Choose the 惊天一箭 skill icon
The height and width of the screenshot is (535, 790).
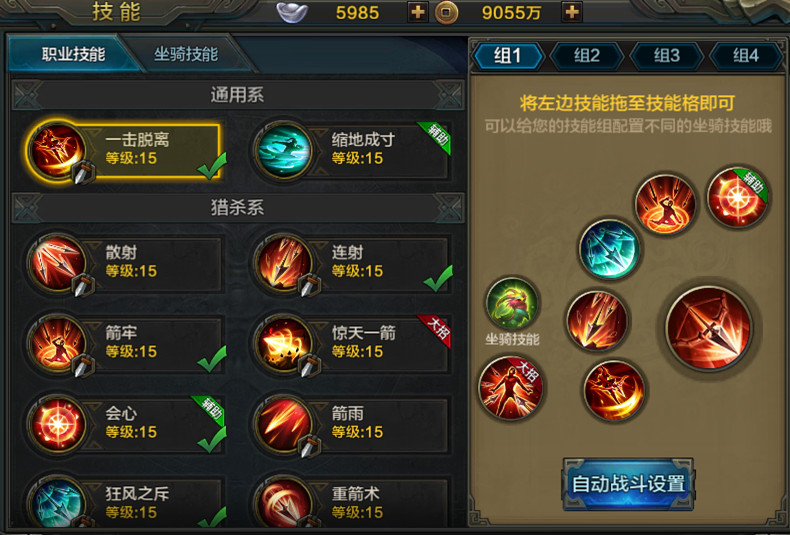coord(283,344)
